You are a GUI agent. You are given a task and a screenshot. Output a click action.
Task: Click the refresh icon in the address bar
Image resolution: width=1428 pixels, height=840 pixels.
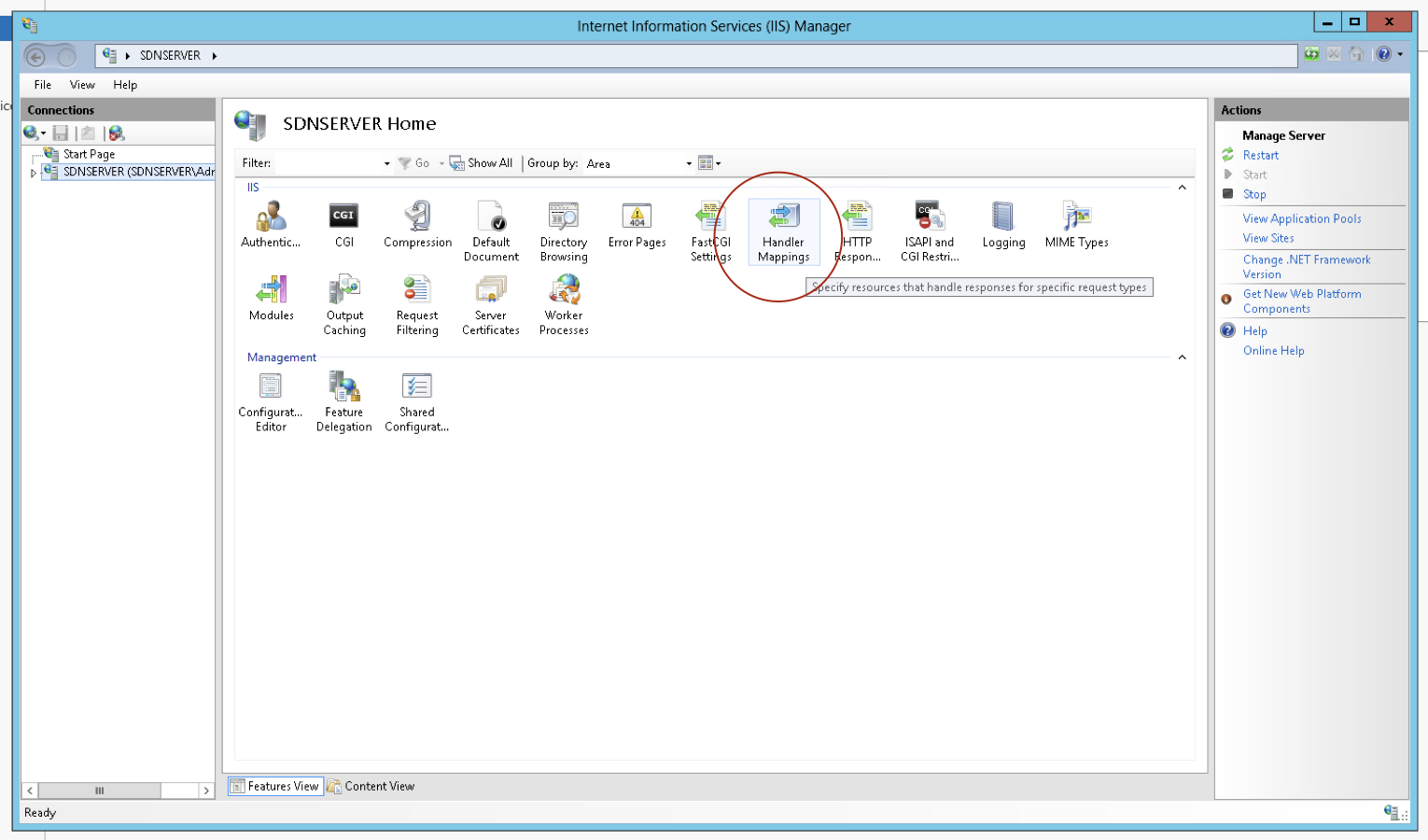[x=1311, y=54]
